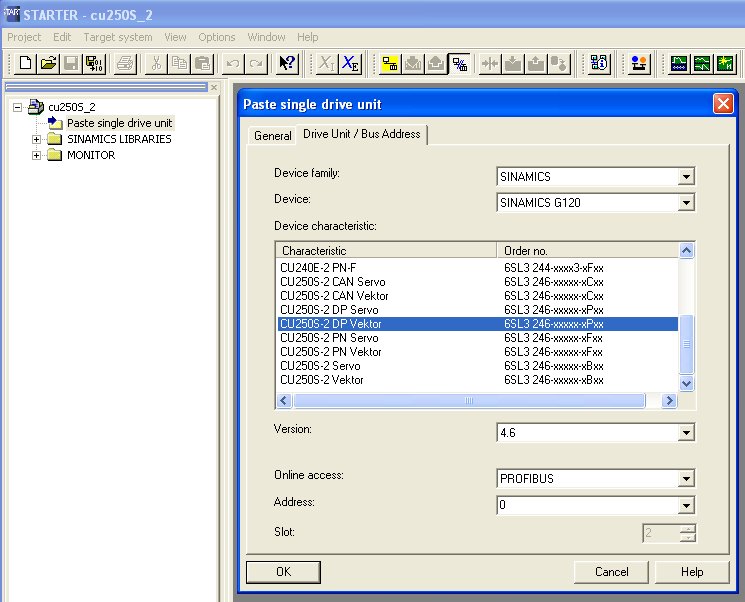Viewport: 745px width, 602px height.
Task: Open the Edit menu
Action: pos(62,37)
